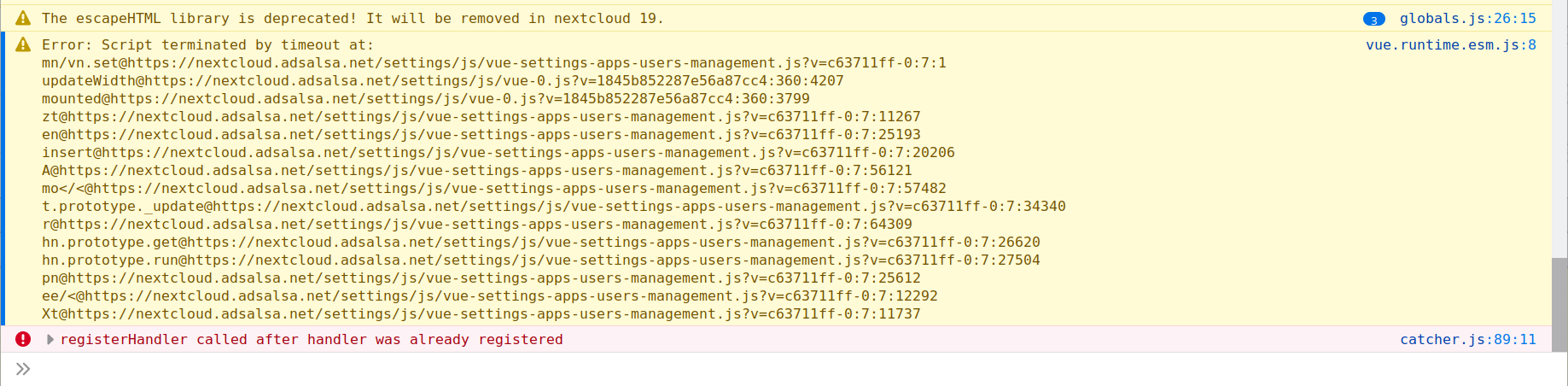Click the repeat count badge showing 3
1568x386 pixels.
point(1374,19)
